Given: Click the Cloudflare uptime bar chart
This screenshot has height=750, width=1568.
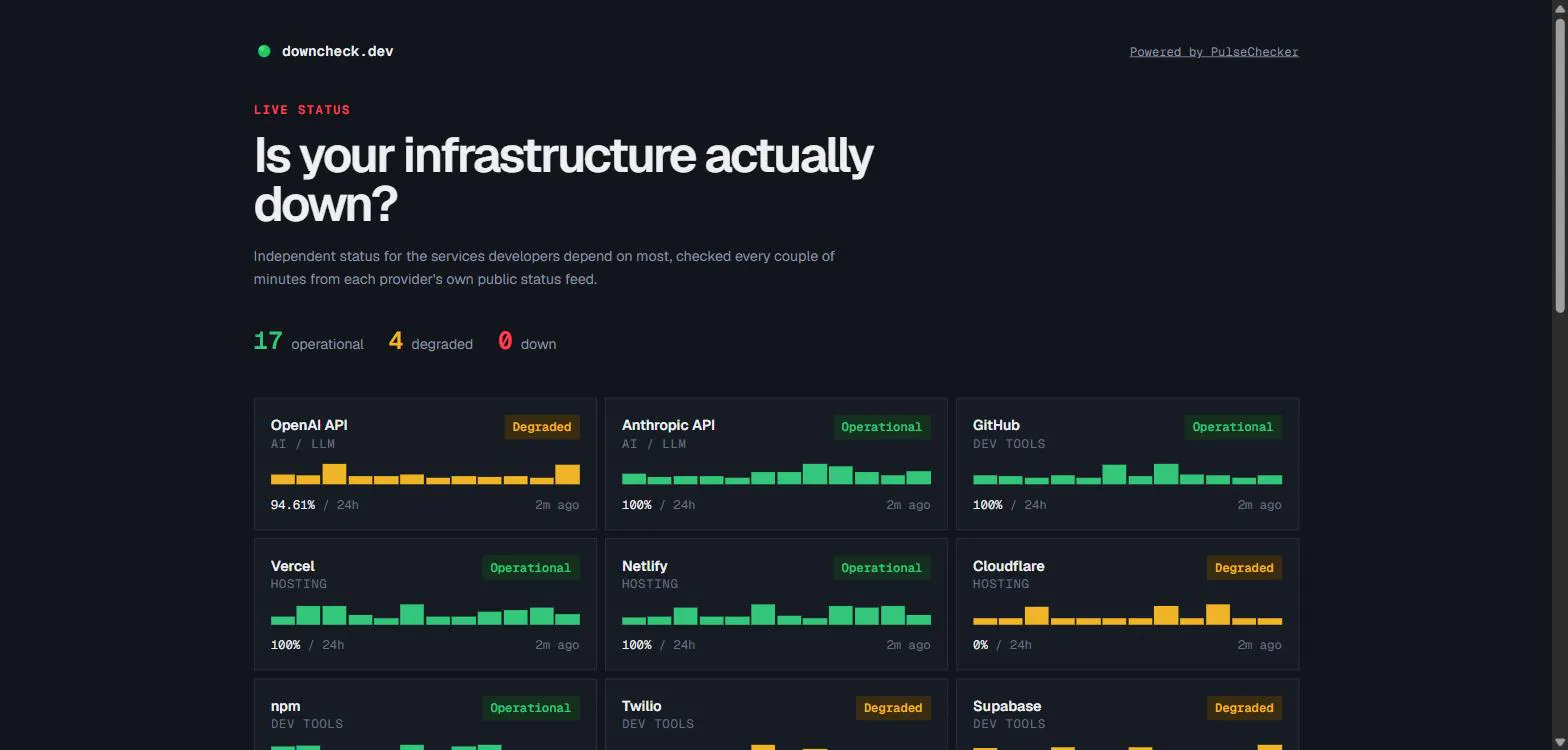Looking at the screenshot, I should [1127, 614].
